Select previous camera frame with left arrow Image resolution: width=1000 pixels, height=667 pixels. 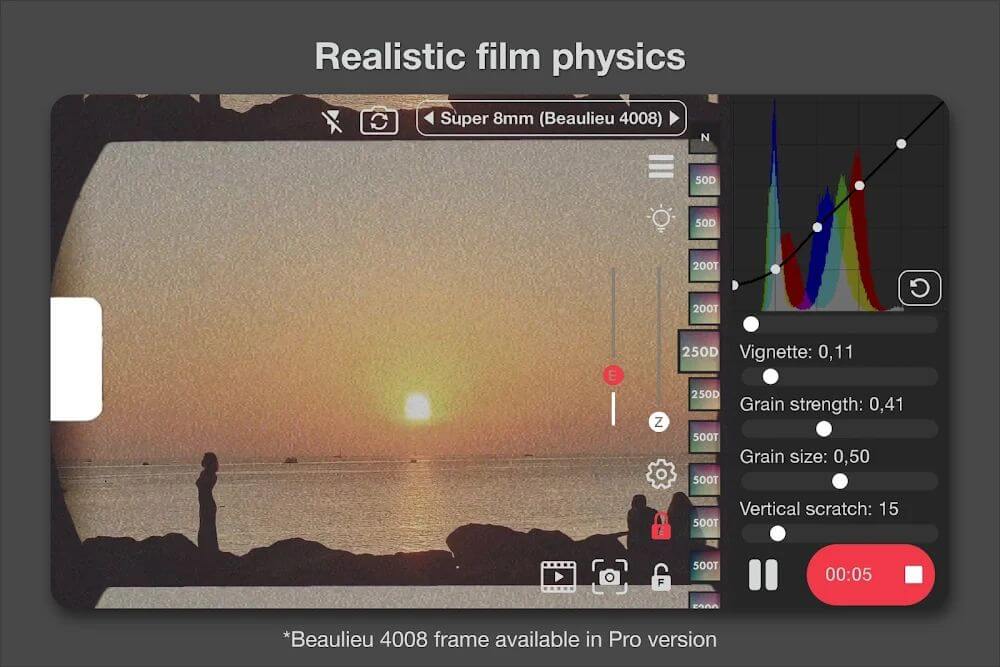click(429, 118)
